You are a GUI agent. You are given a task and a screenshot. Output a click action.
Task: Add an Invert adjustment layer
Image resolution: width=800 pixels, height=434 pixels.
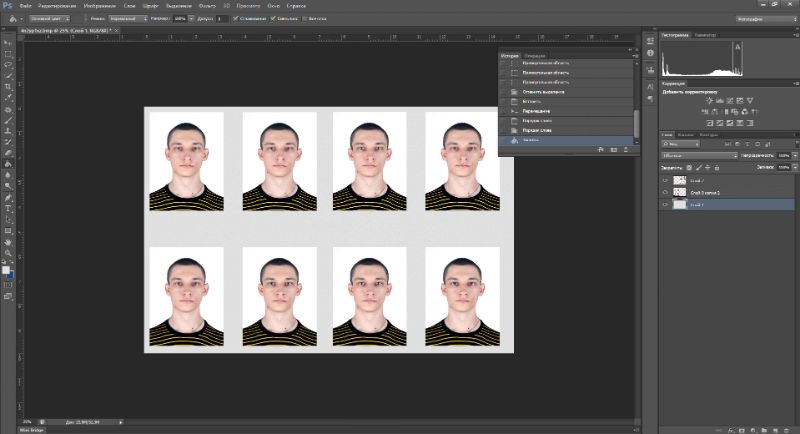point(709,123)
